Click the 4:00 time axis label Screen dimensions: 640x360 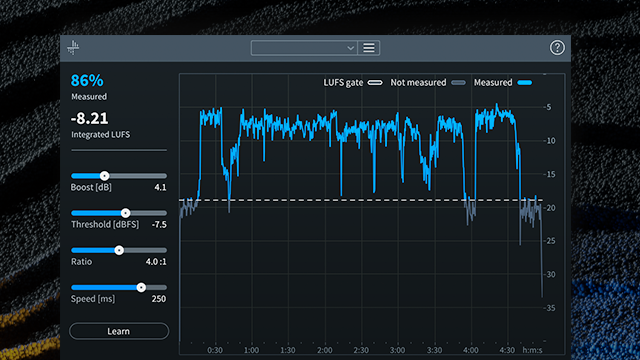coord(471,350)
